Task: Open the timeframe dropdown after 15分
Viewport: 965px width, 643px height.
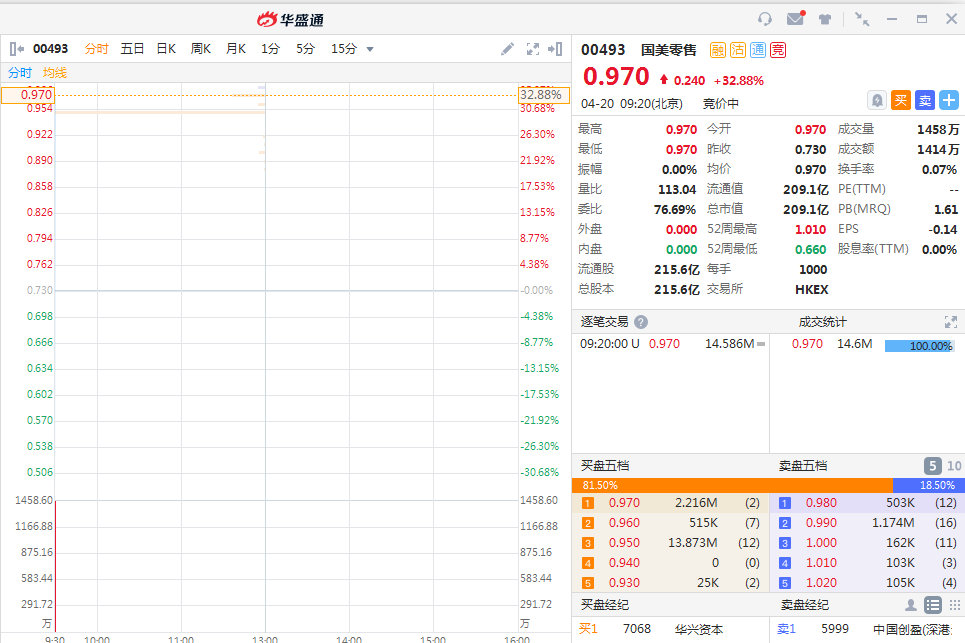Action: pyautogui.click(x=370, y=49)
